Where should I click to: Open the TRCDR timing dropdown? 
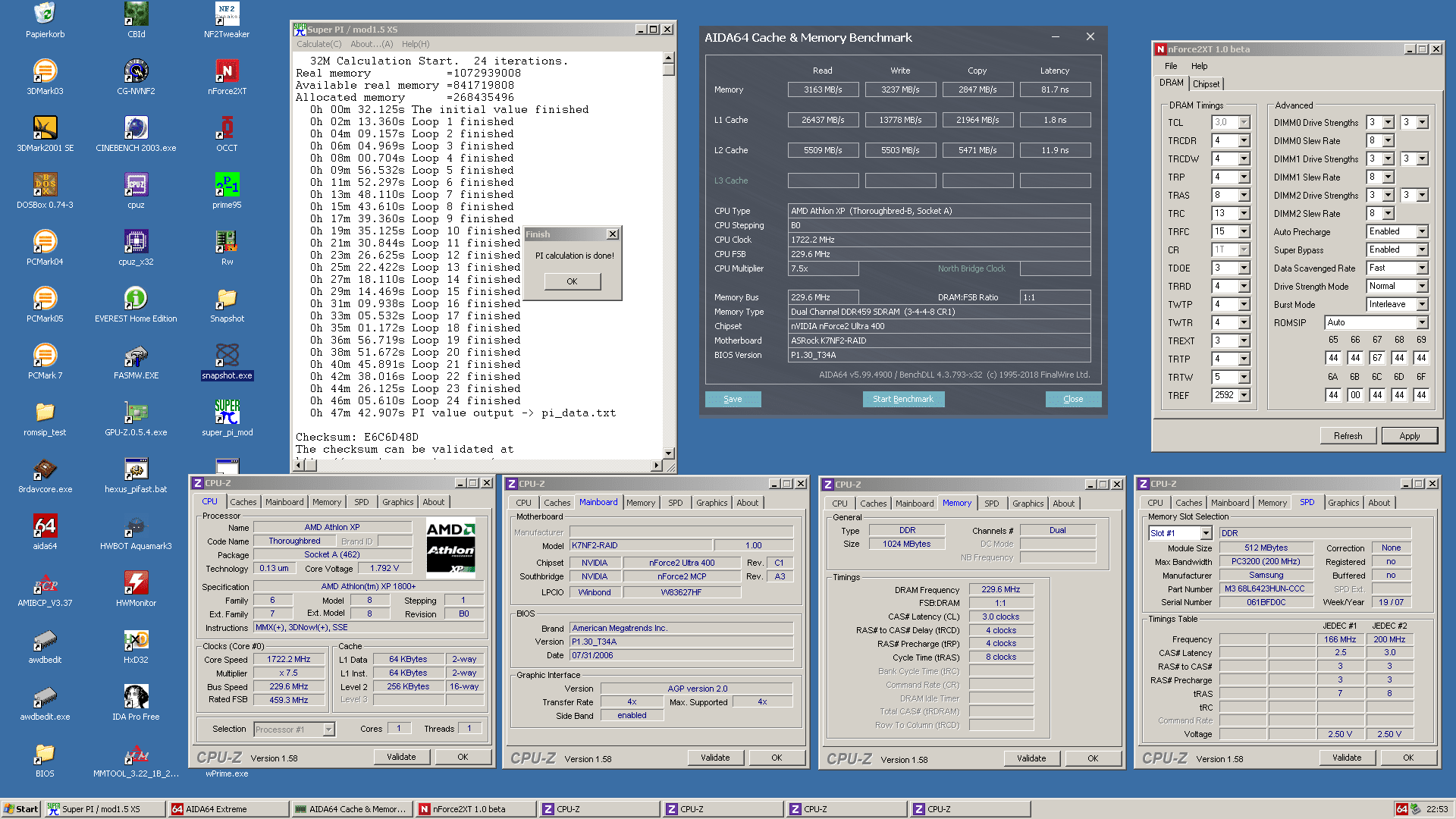point(1244,140)
